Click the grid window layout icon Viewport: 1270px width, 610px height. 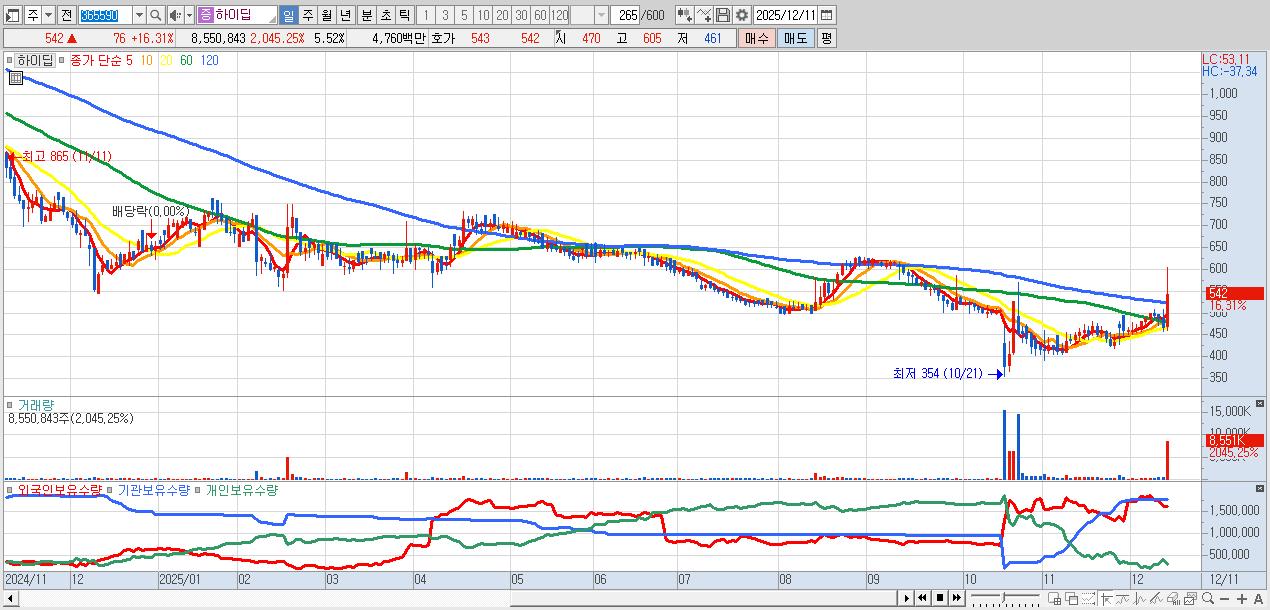click(1054, 599)
